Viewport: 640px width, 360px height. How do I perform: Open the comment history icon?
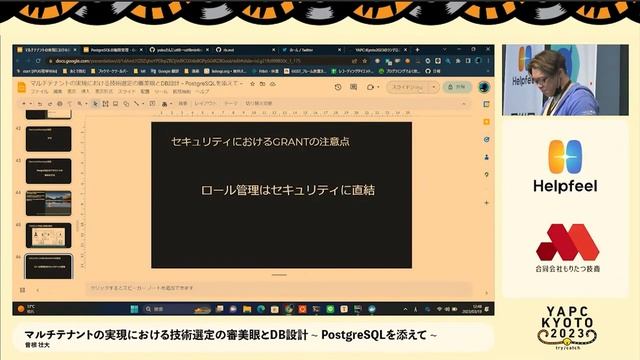[x=353, y=87]
